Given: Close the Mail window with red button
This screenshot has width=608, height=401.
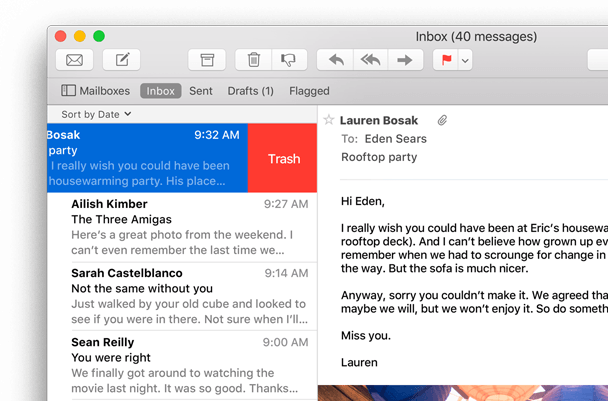Looking at the screenshot, I should click(60, 36).
